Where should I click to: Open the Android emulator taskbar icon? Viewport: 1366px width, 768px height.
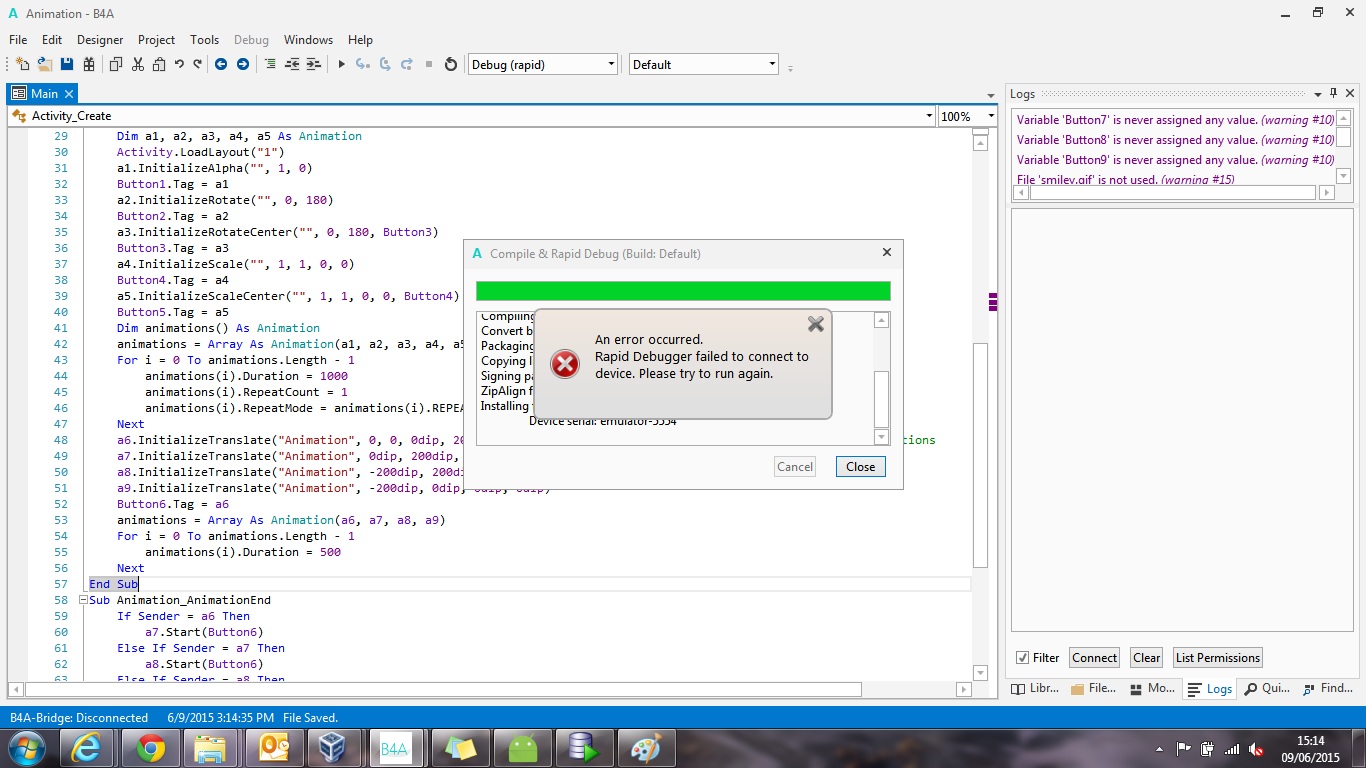click(522, 748)
